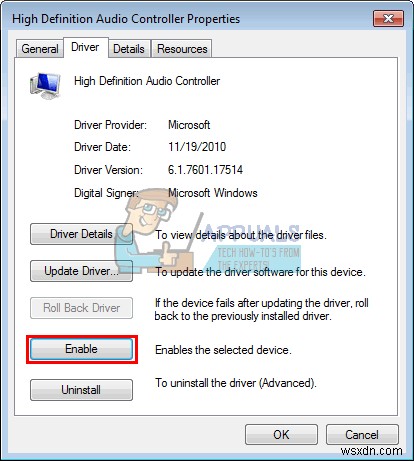Select the driver version 6.1.7601.17514 text
Viewport: 414px width, 461px height.
(205, 170)
